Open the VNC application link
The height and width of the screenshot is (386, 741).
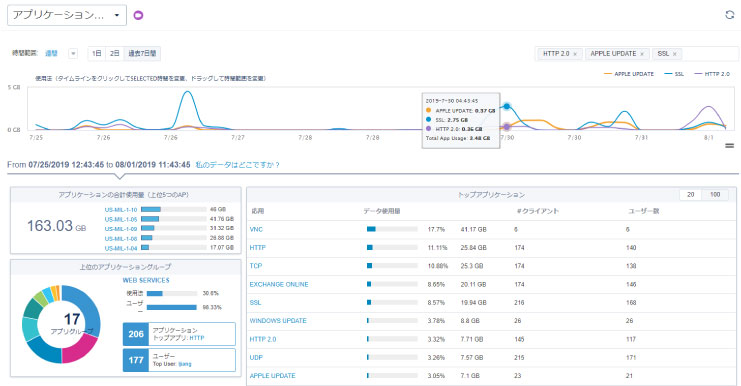click(x=256, y=229)
